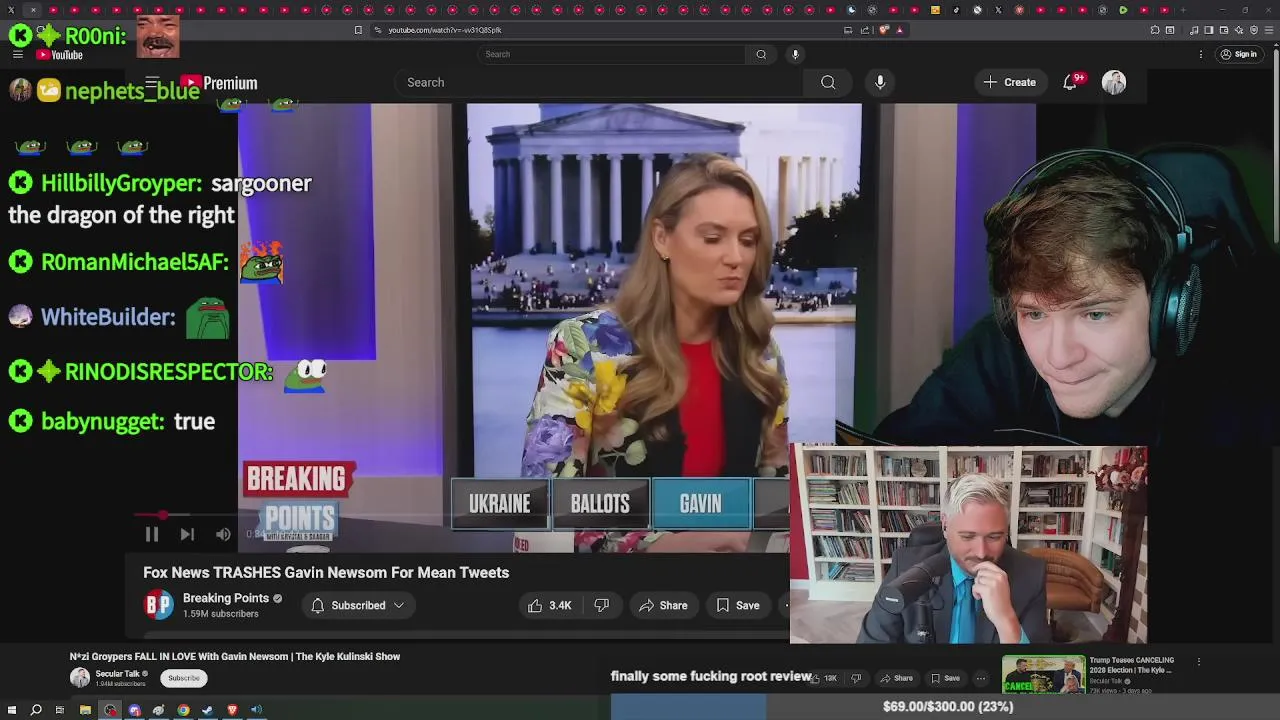Viewport: 1280px width, 720px height.
Task: Open Google Chrome from the taskbar
Action: click(183, 710)
